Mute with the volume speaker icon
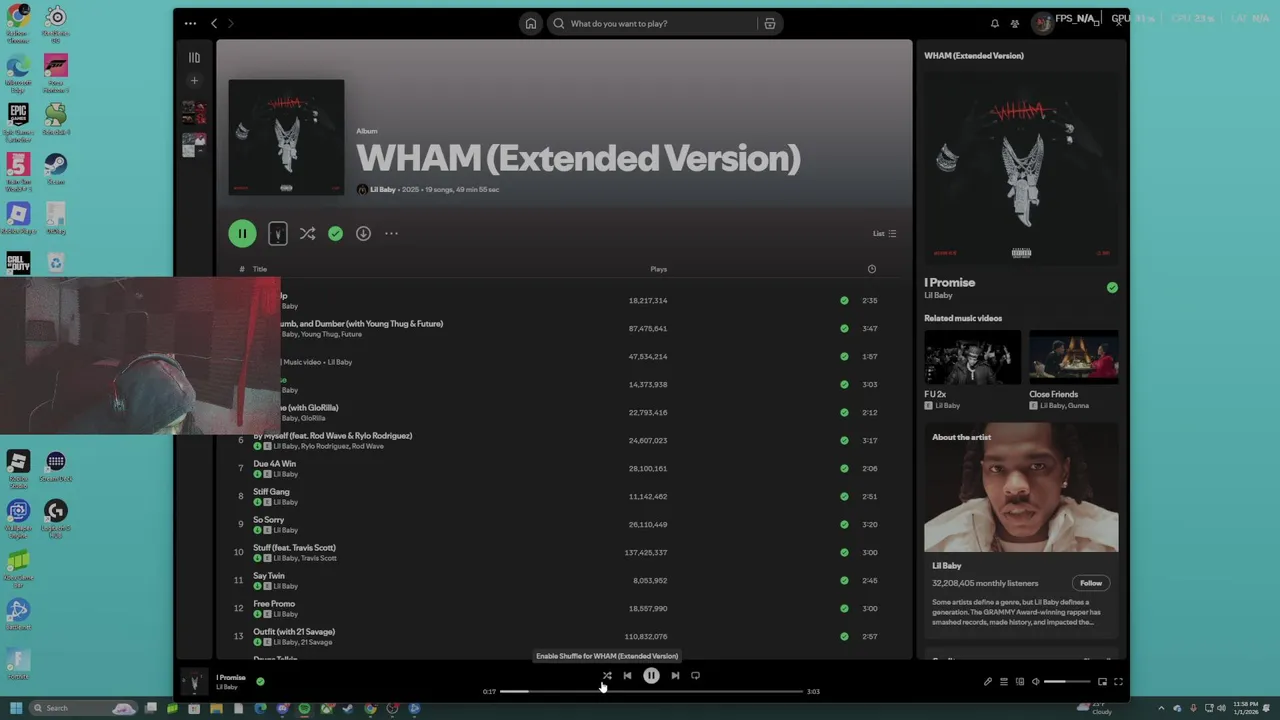The image size is (1280, 720). 1036,682
